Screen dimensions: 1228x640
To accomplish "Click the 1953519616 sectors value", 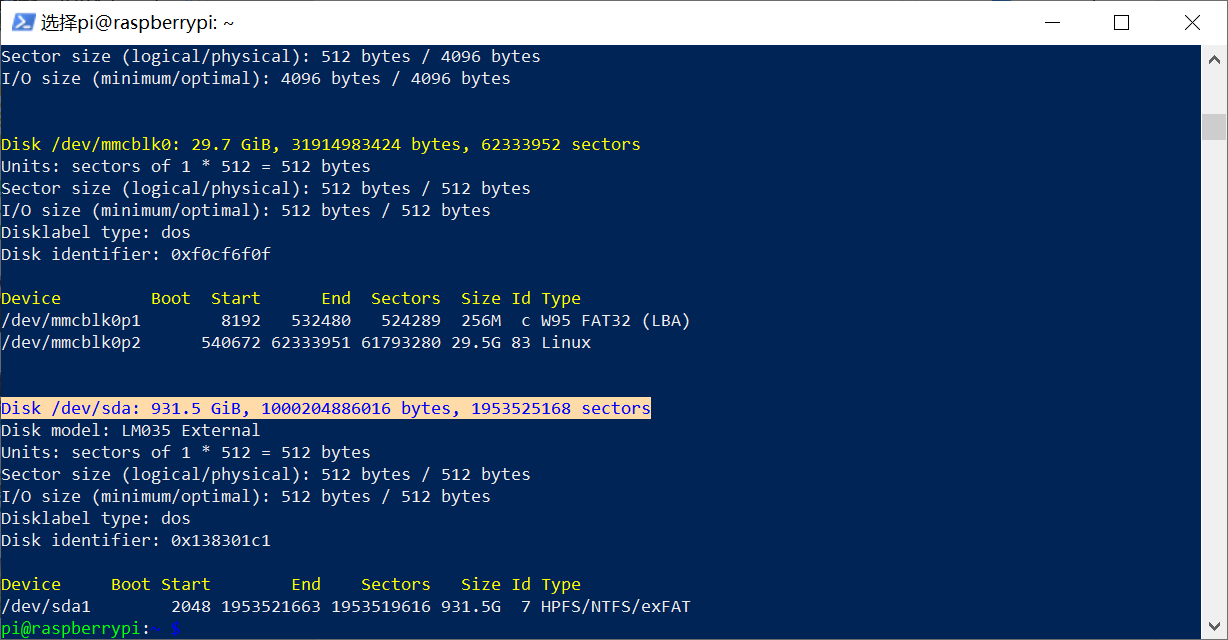I will pos(381,606).
